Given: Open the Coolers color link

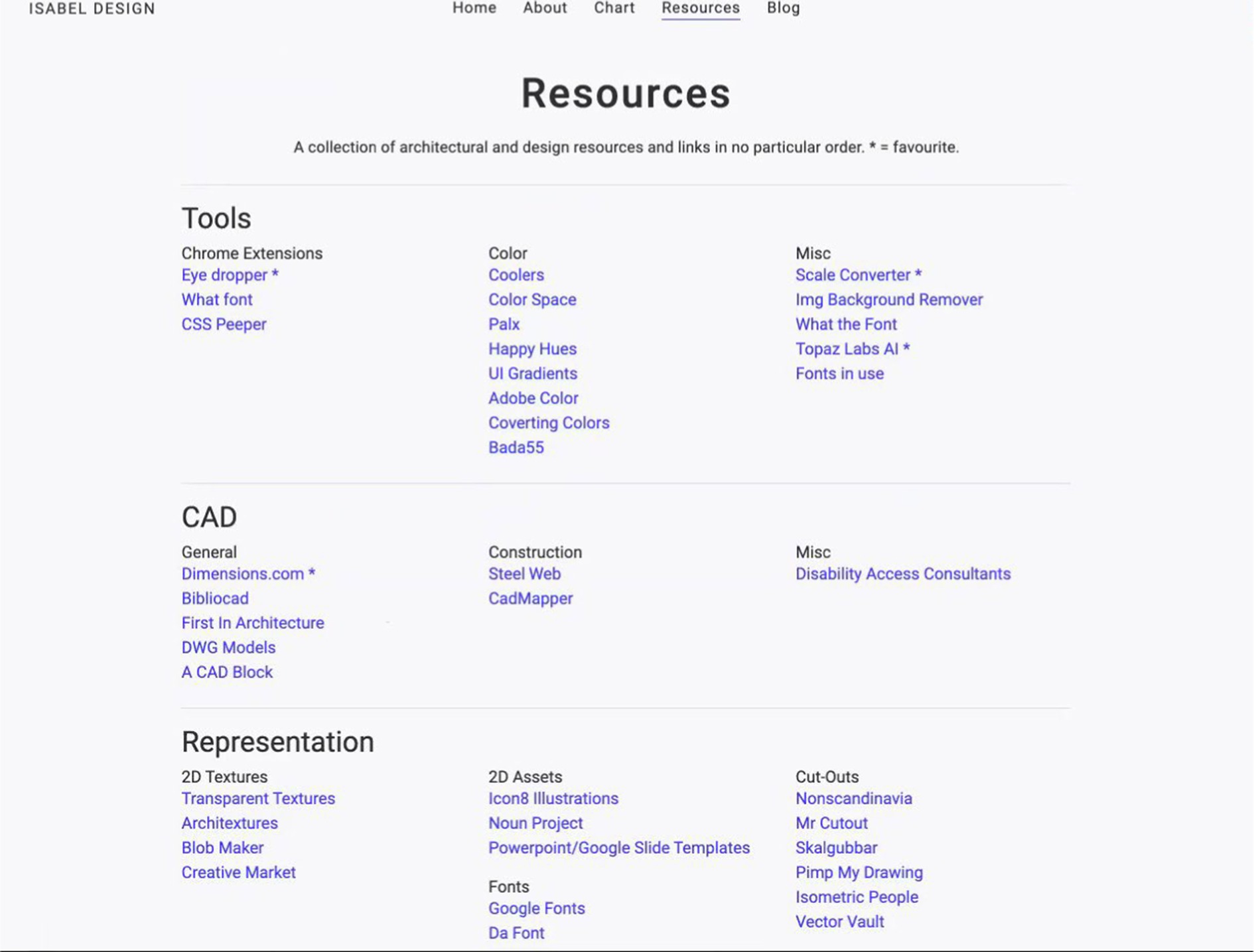Looking at the screenshot, I should click(516, 275).
